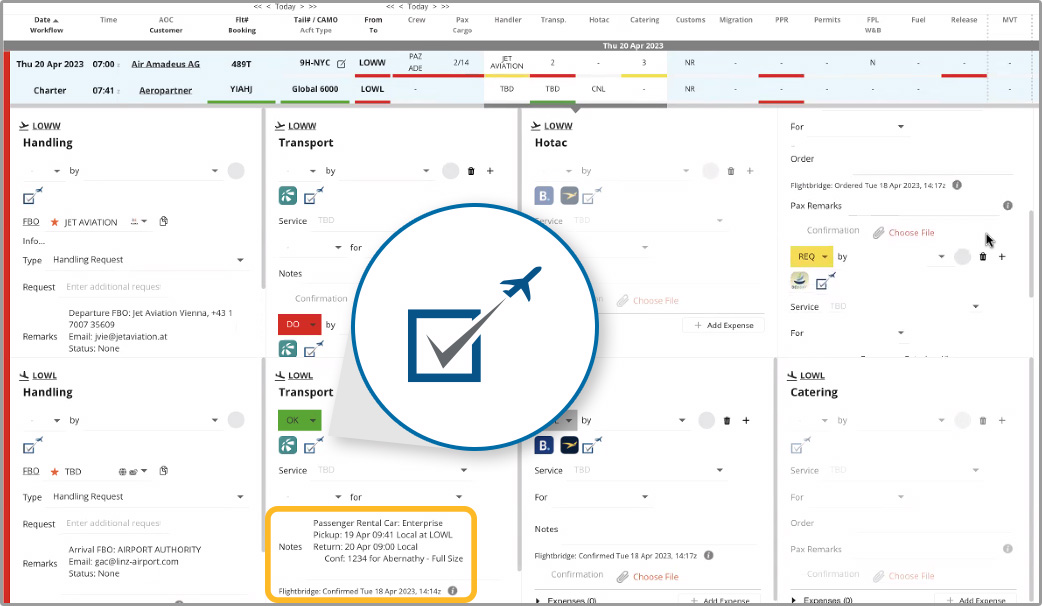Click the Request input field in LOWW Handling
This screenshot has height=606, width=1042.
click(113, 287)
